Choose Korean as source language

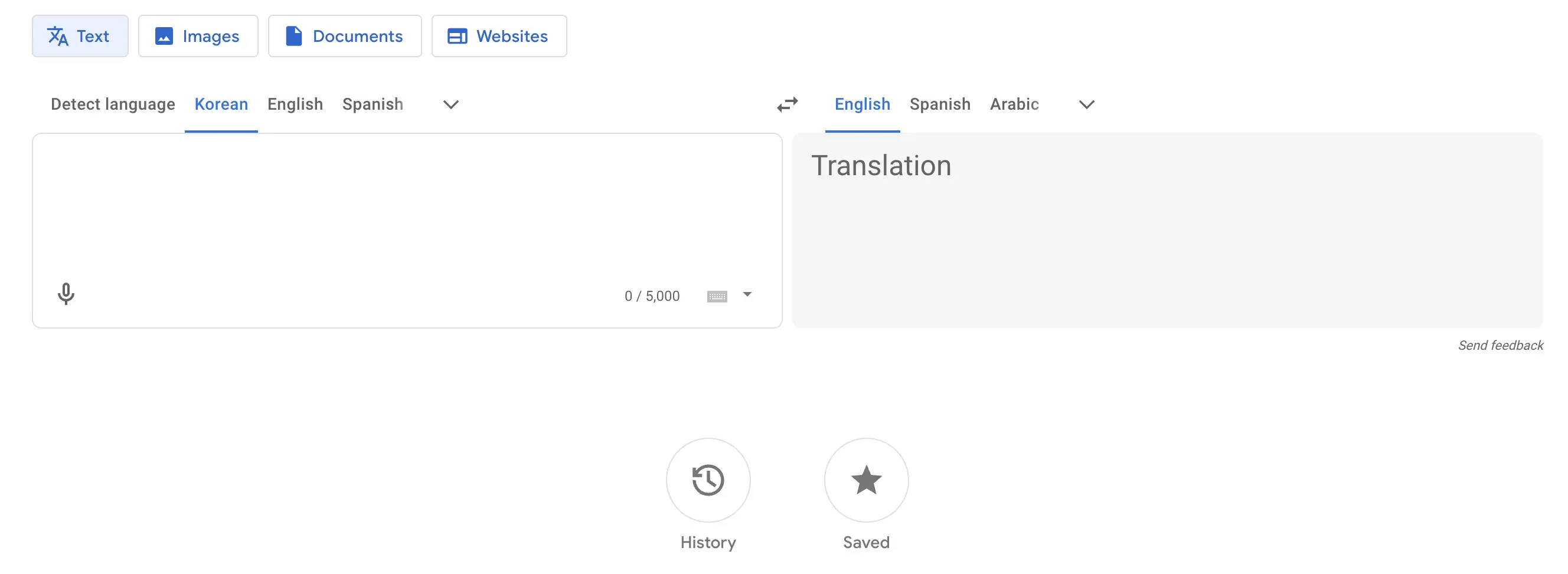221,104
